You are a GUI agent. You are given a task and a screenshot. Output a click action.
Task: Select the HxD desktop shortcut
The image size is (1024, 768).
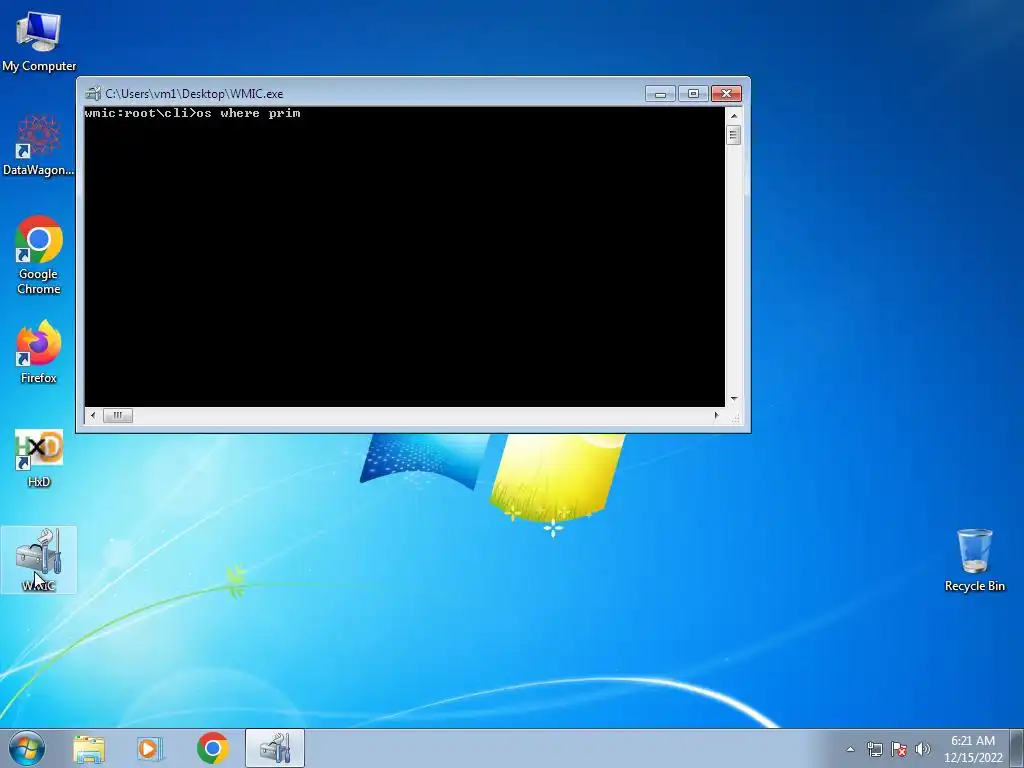pyautogui.click(x=39, y=458)
